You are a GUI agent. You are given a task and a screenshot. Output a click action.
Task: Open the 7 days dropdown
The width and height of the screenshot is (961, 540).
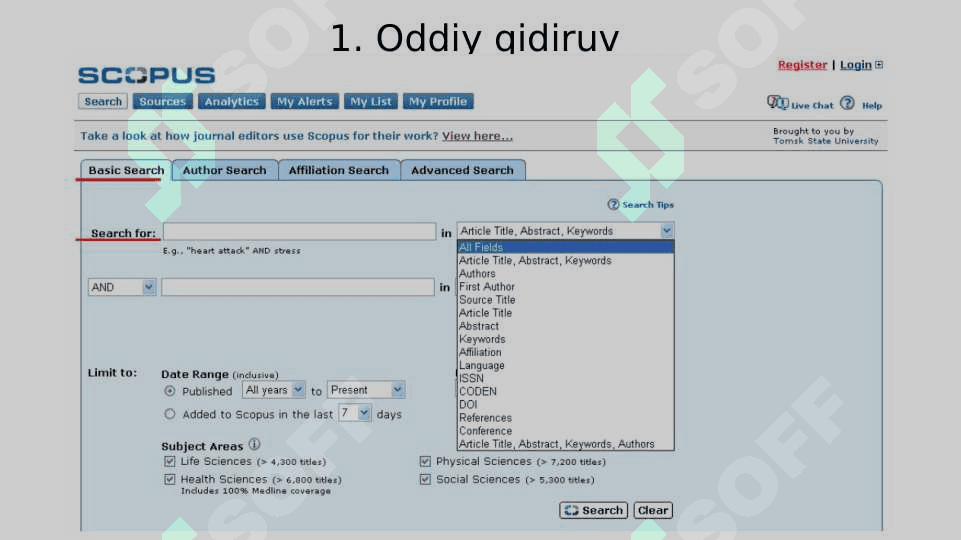355,413
